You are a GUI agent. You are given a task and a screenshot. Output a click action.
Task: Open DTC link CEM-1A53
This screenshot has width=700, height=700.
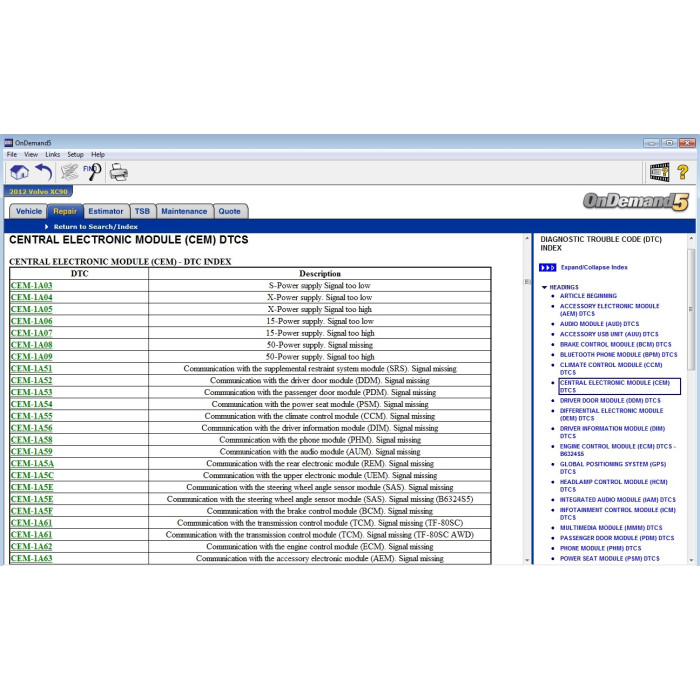tap(31, 392)
